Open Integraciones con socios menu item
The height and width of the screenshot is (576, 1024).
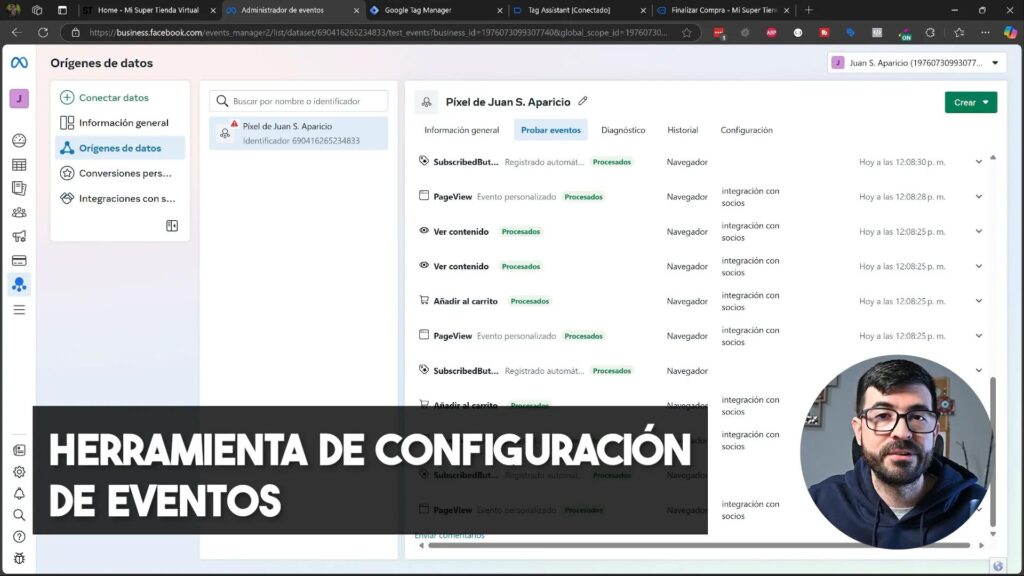point(118,199)
